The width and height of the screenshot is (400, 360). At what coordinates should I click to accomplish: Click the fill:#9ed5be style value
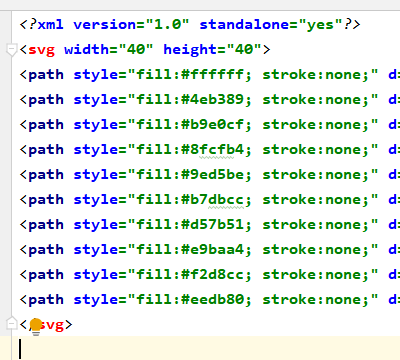click(194, 175)
